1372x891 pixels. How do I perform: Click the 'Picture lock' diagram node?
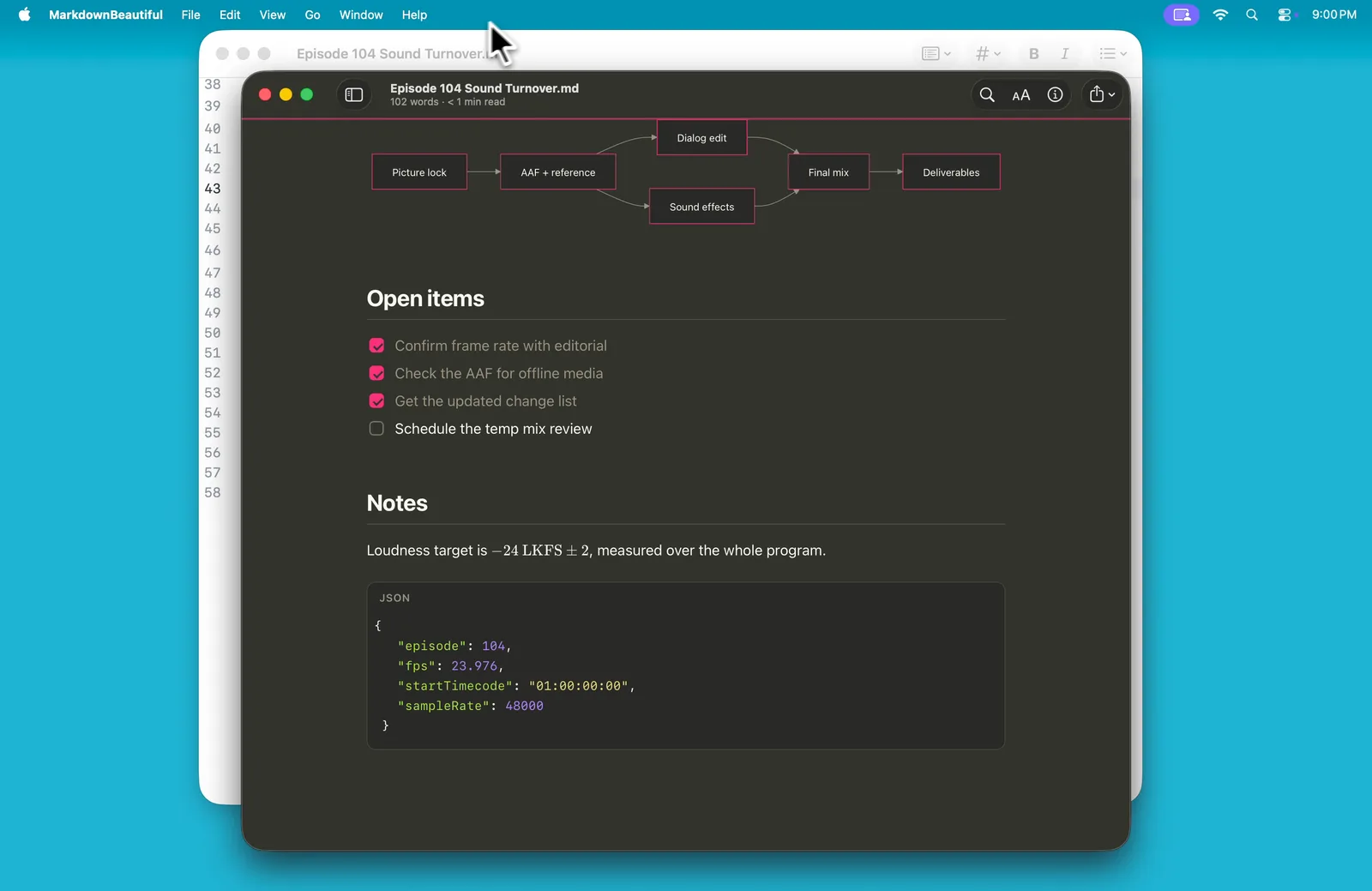[419, 172]
